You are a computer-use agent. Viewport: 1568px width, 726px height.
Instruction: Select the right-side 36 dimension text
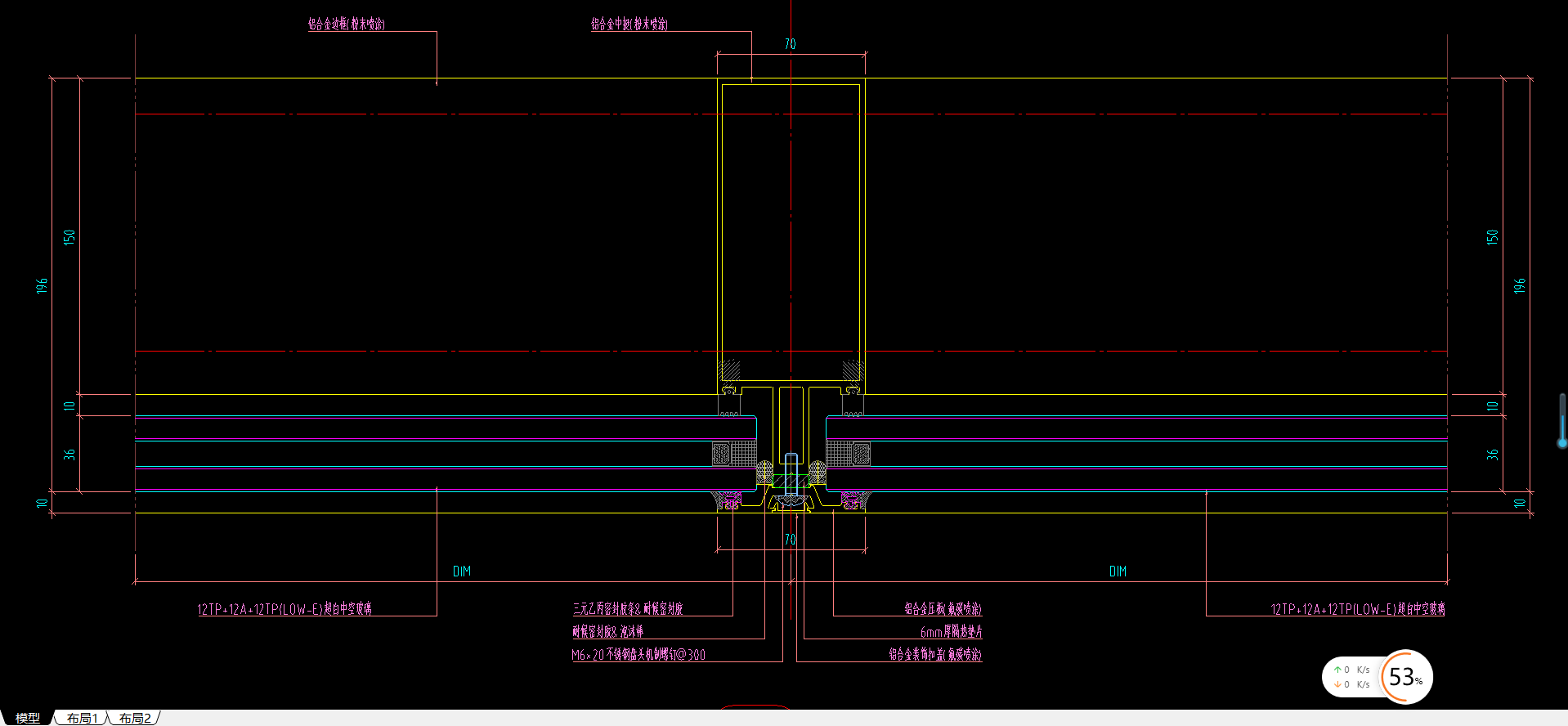click(x=1492, y=454)
